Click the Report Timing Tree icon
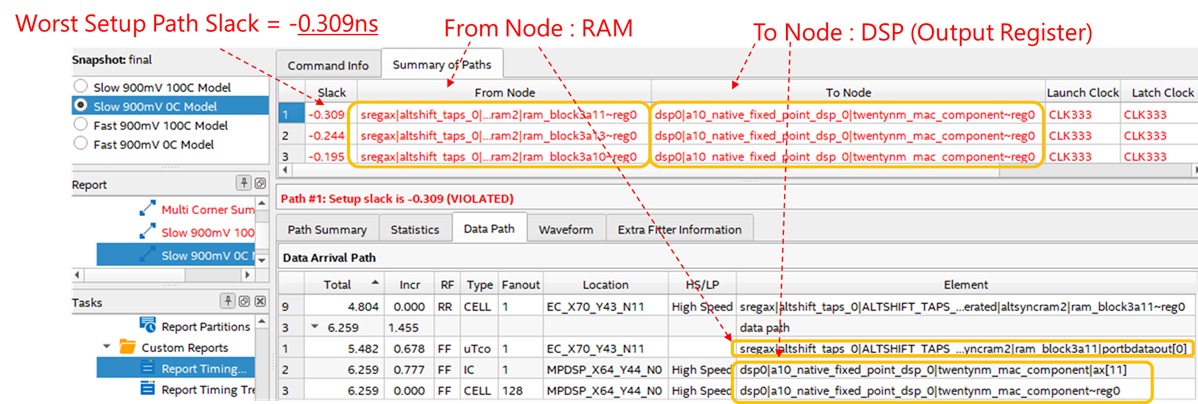 [x=148, y=389]
